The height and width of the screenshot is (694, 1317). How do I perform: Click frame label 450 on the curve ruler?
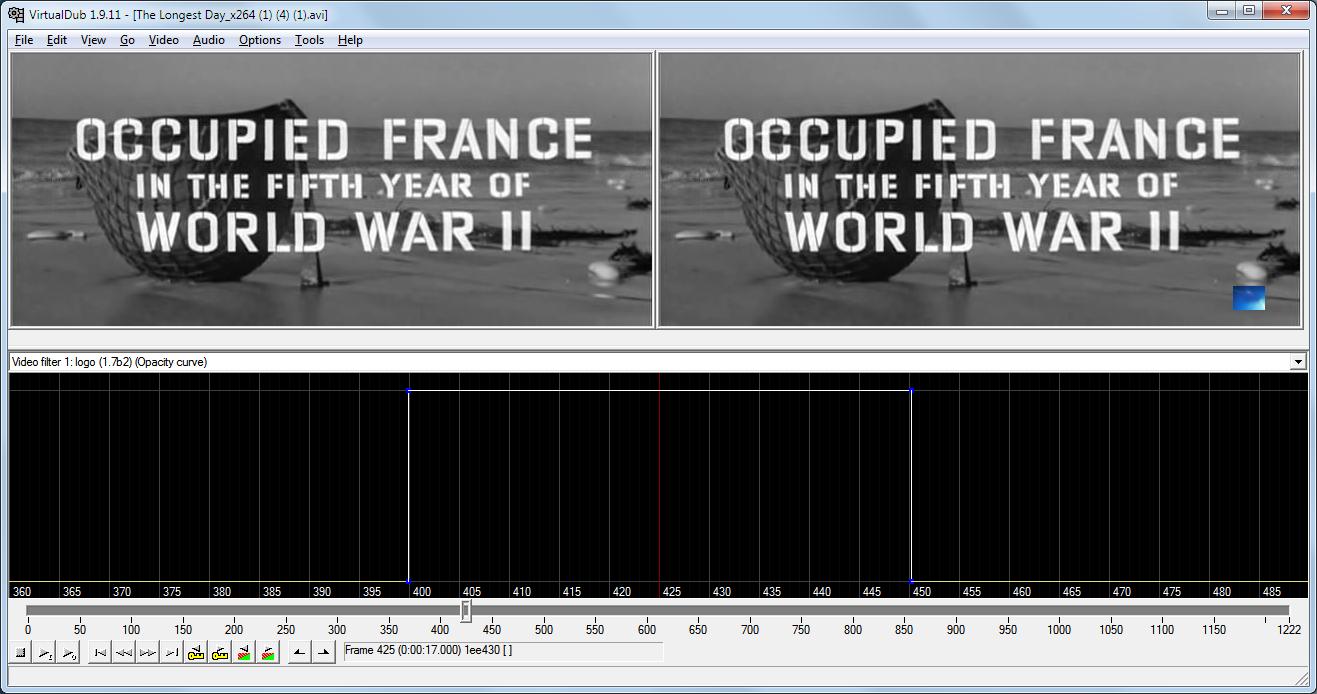[x=921, y=592]
